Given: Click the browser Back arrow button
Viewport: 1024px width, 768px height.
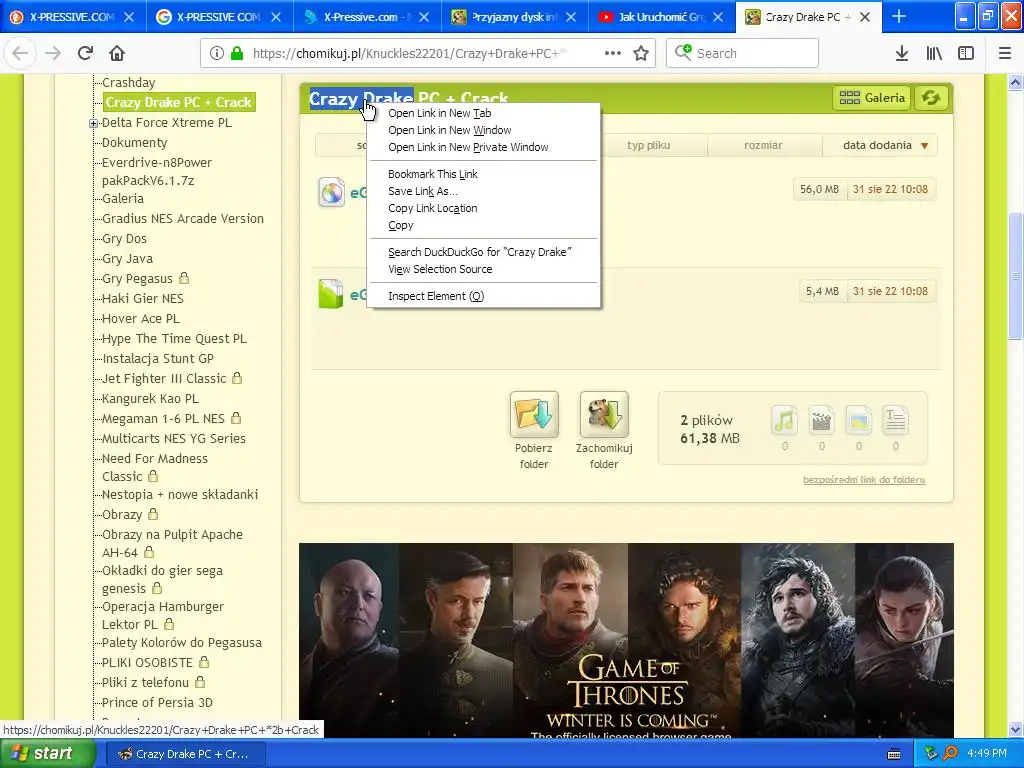Looking at the screenshot, I should tap(20, 54).
